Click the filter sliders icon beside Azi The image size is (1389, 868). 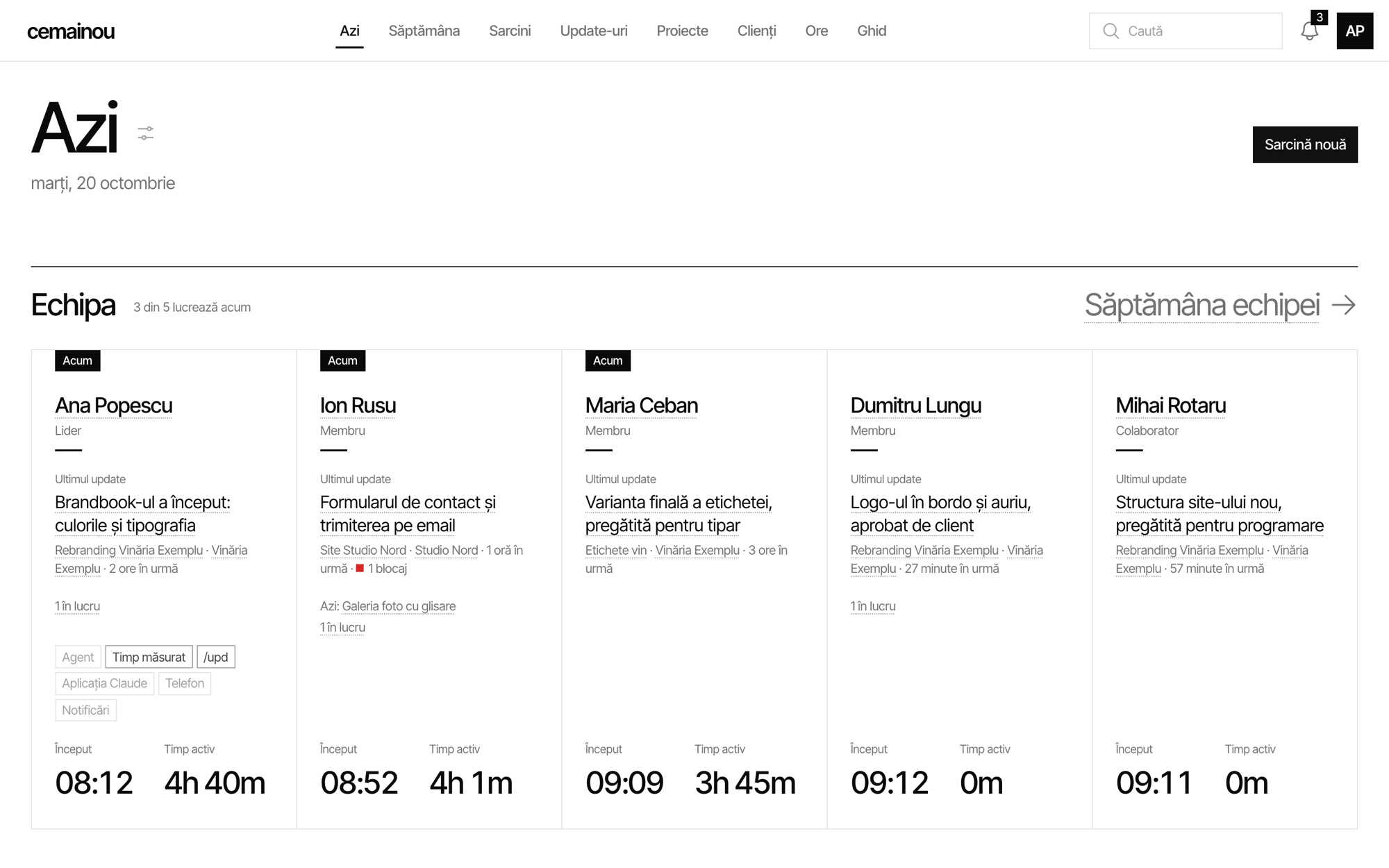click(x=145, y=133)
